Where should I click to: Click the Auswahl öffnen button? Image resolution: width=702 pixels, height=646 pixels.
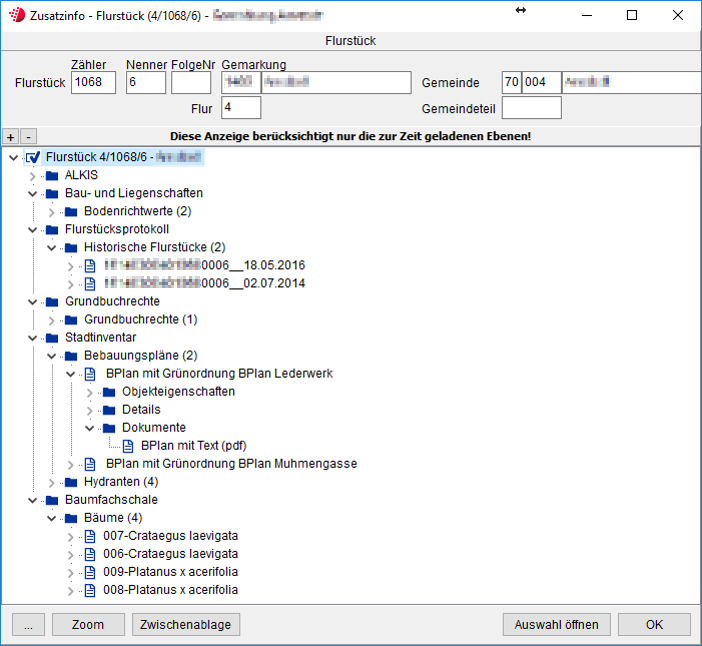tap(556, 625)
